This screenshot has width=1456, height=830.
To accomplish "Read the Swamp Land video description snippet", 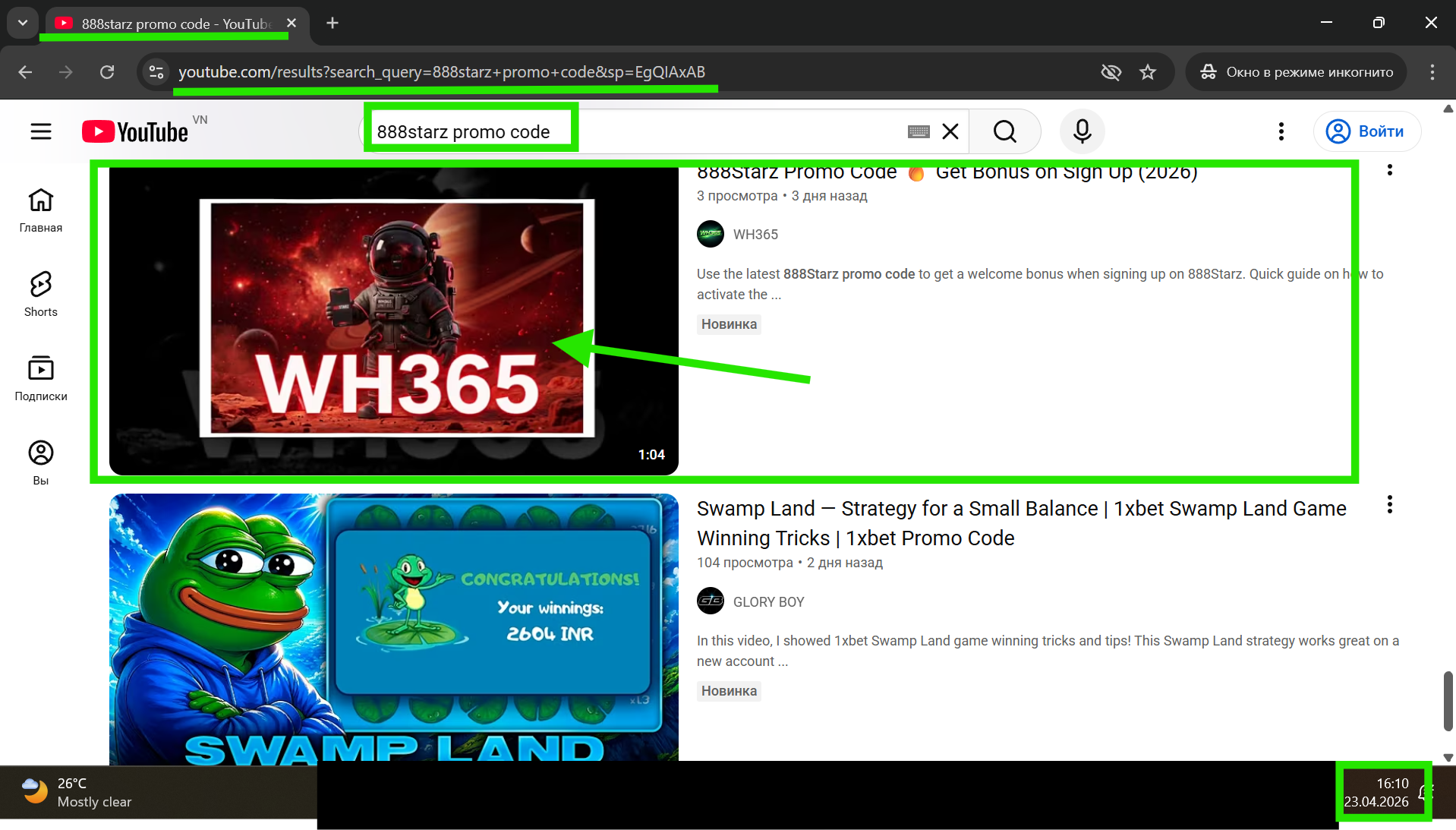I will (1048, 651).
